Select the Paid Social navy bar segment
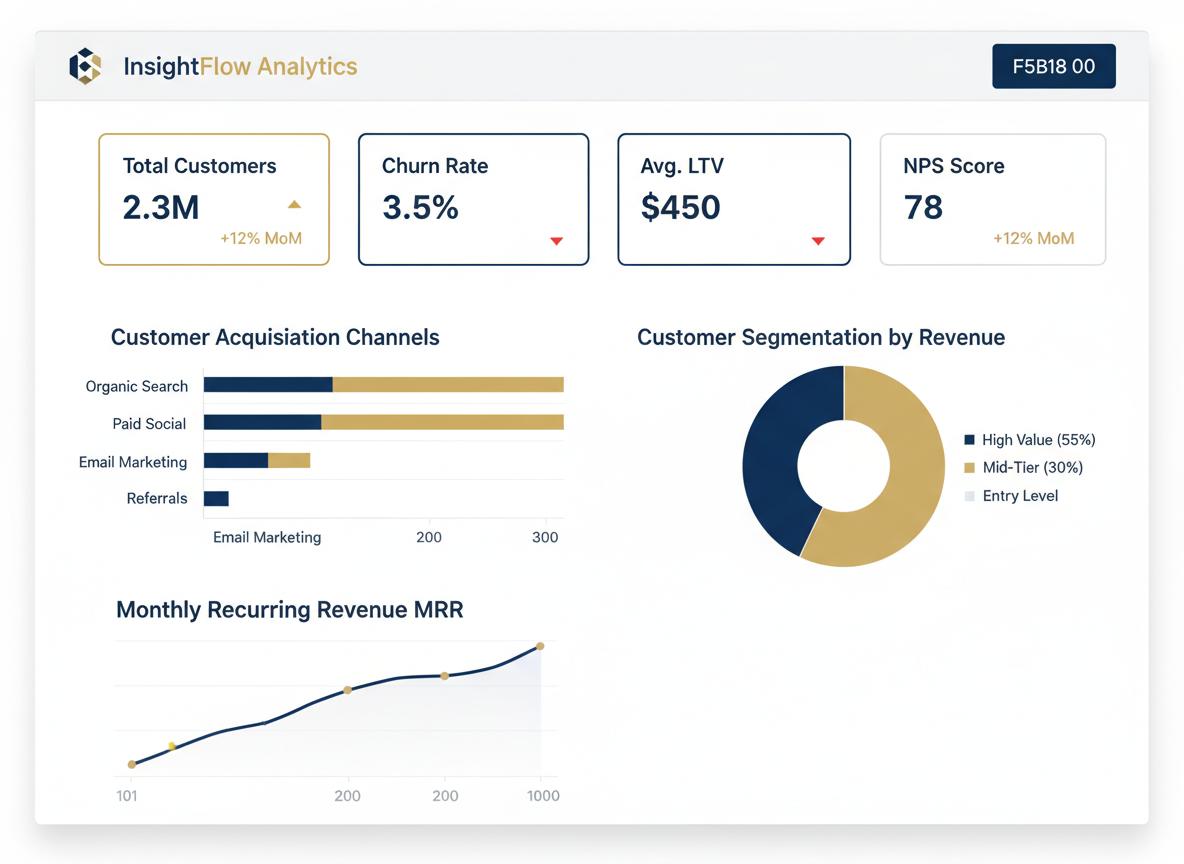The height and width of the screenshot is (864, 1184). pos(263,422)
